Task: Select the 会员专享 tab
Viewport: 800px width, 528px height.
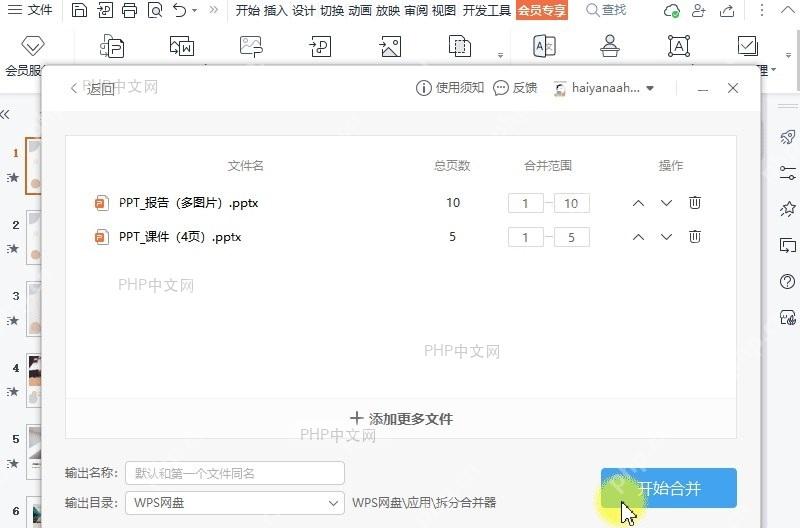Action: coord(542,10)
